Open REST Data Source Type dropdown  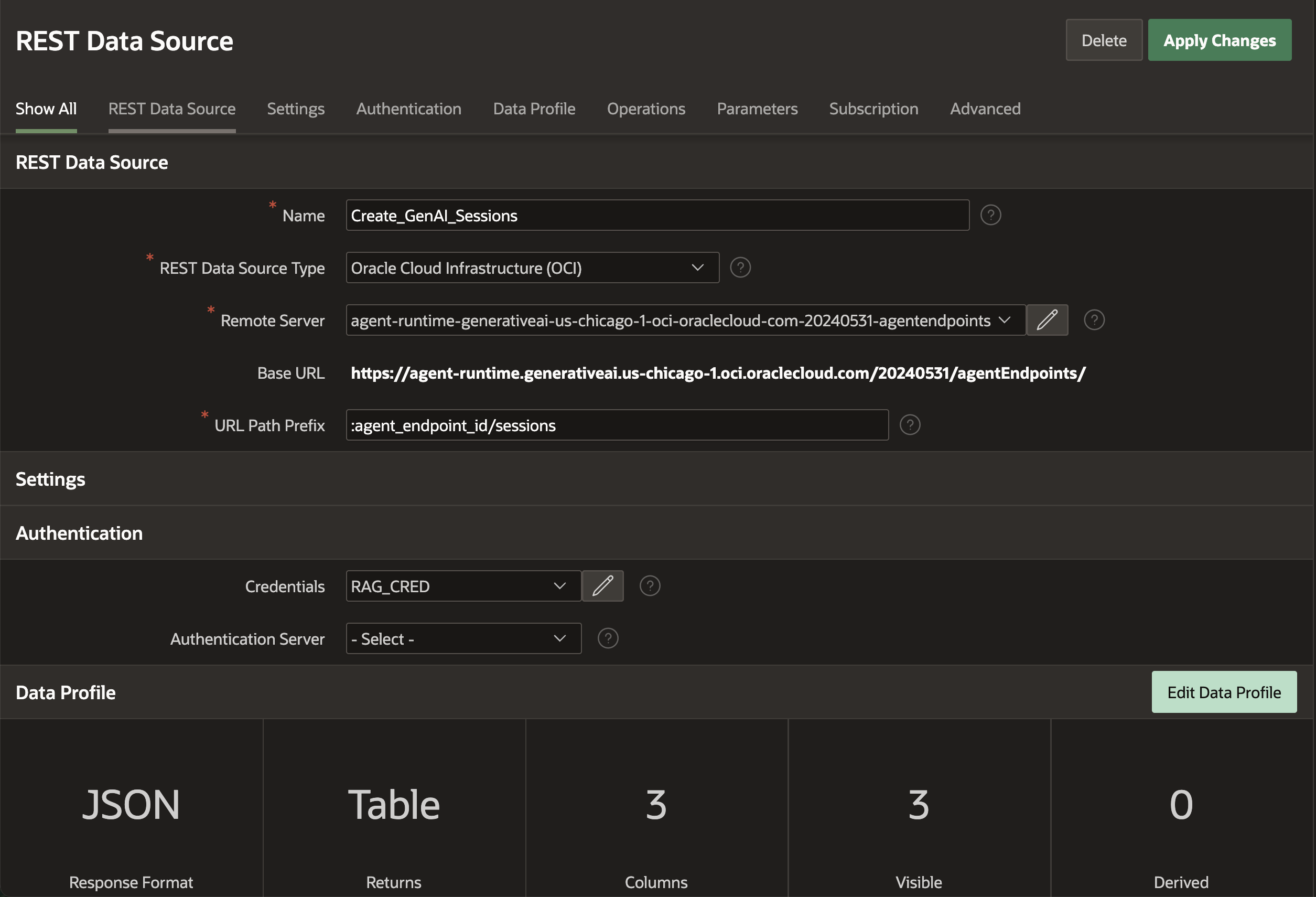(x=532, y=268)
